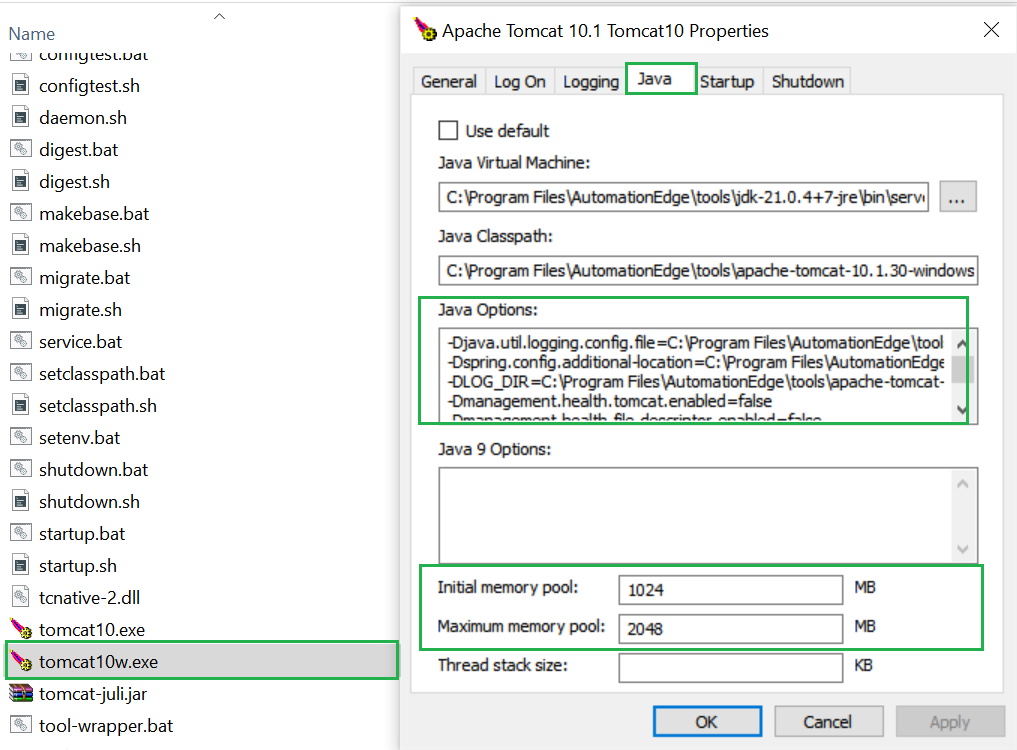Select the file name service.bat
This screenshot has height=750, width=1017.
pos(80,342)
